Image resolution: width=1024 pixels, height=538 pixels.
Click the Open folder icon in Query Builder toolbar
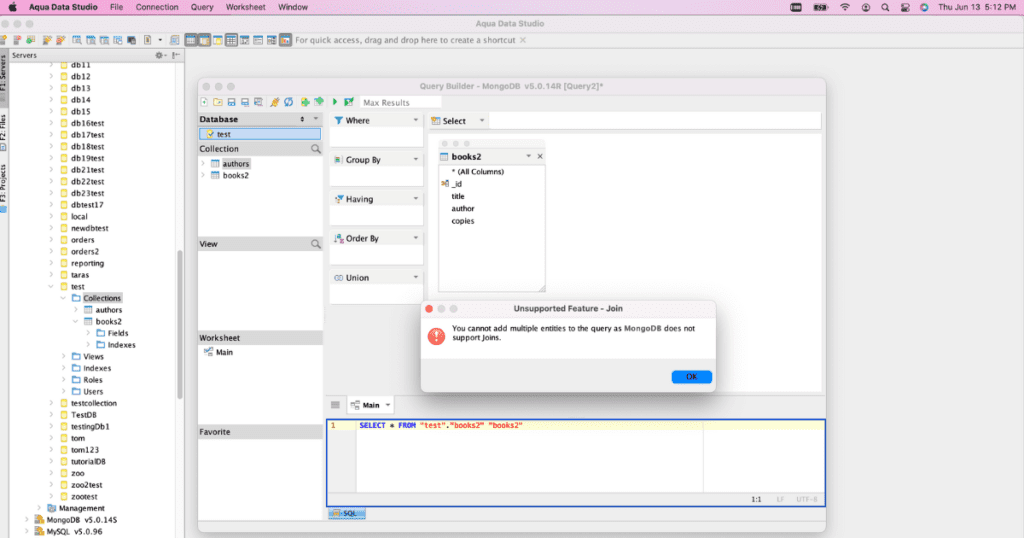218,103
